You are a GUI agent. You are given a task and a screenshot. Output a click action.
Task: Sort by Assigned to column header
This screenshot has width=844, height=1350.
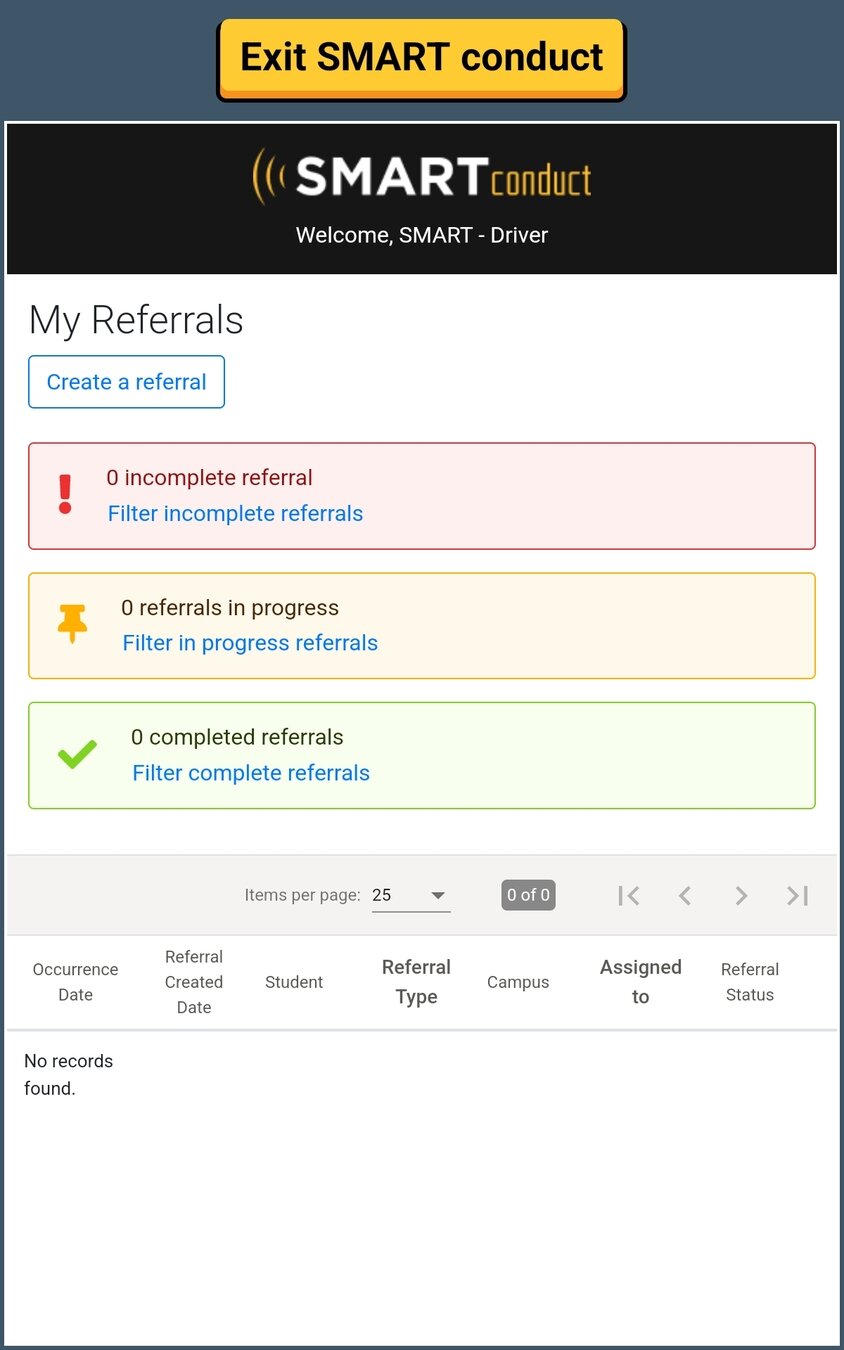tap(641, 982)
